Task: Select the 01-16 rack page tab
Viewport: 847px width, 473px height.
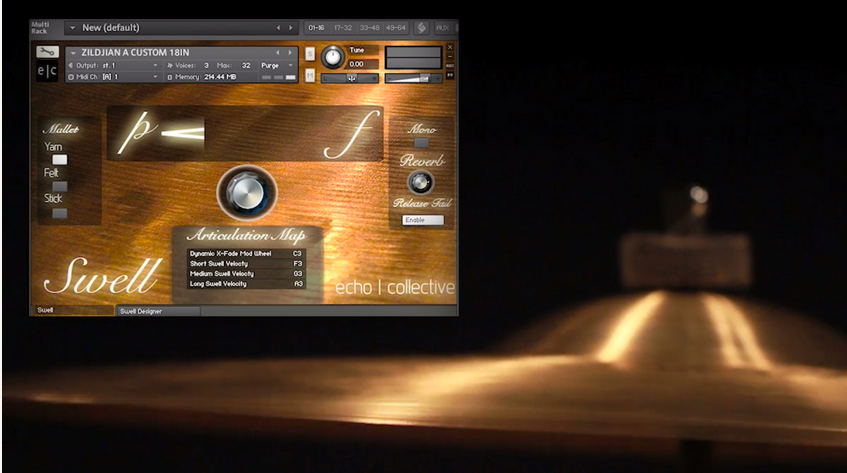Action: [x=317, y=28]
